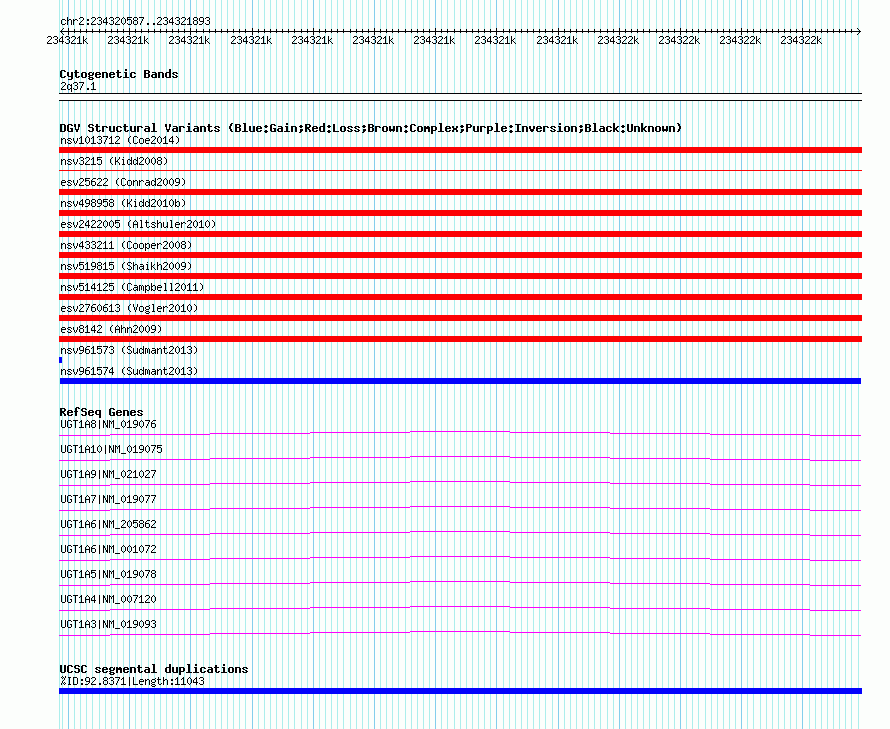The height and width of the screenshot is (729, 890).
Task: Click the magenta gene line under UGT1A8
Action: click(x=460, y=434)
